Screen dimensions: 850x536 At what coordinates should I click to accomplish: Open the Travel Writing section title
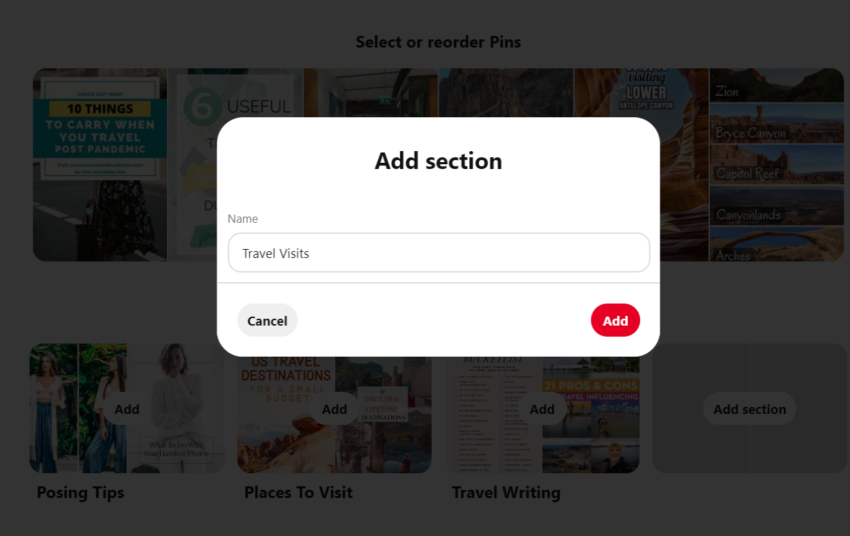pos(506,492)
